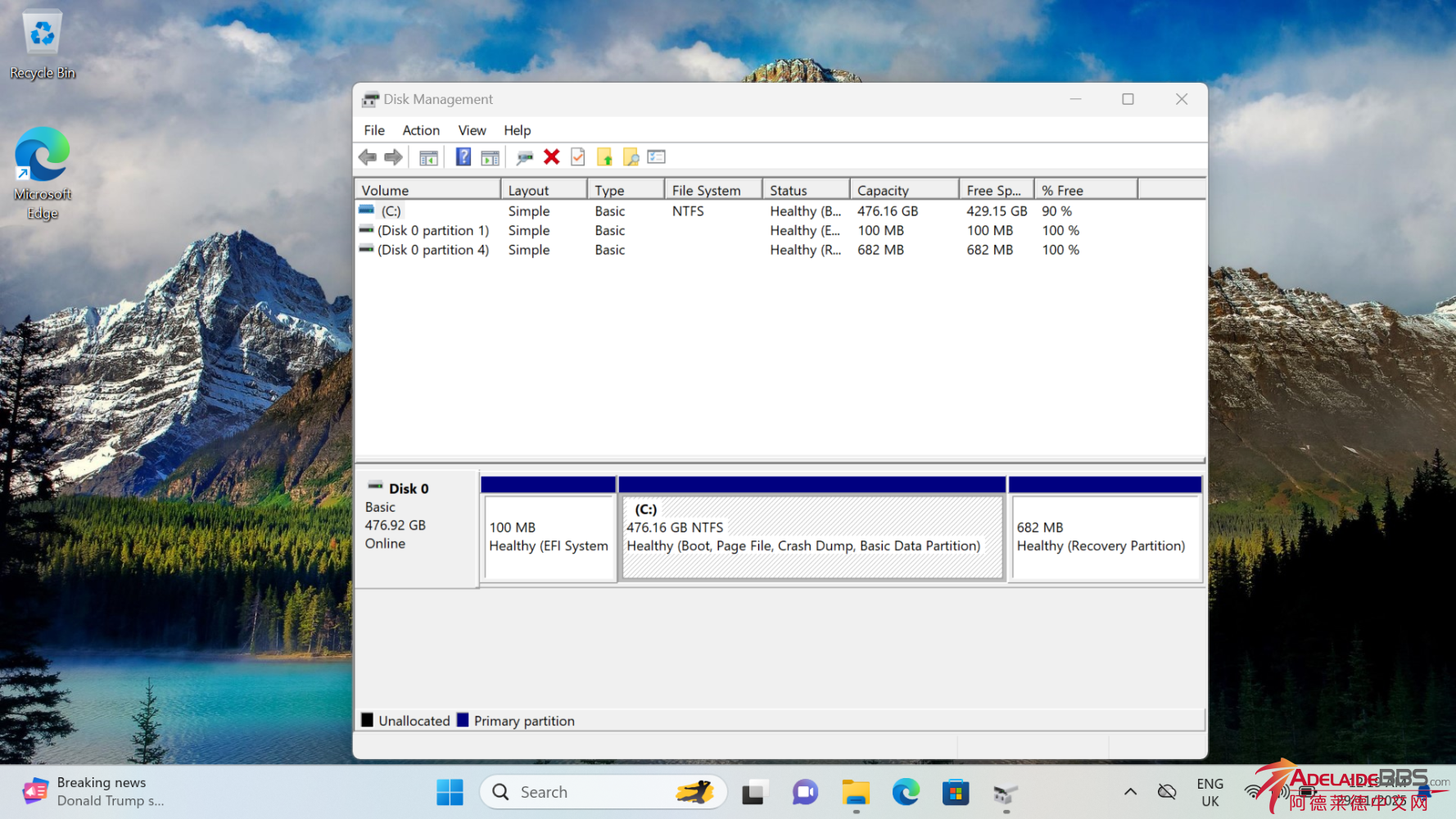The height and width of the screenshot is (819, 1456).
Task: Select the (C:) volume row in list
Action: pyautogui.click(x=391, y=211)
